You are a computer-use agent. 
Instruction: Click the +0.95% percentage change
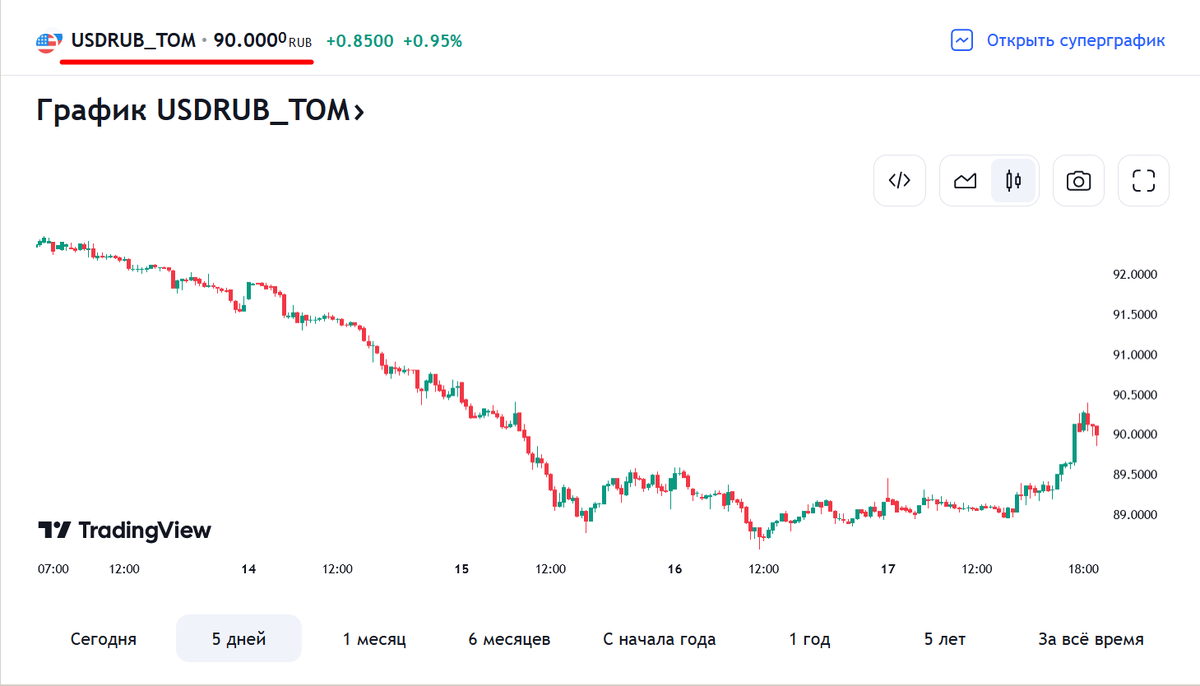[434, 42]
